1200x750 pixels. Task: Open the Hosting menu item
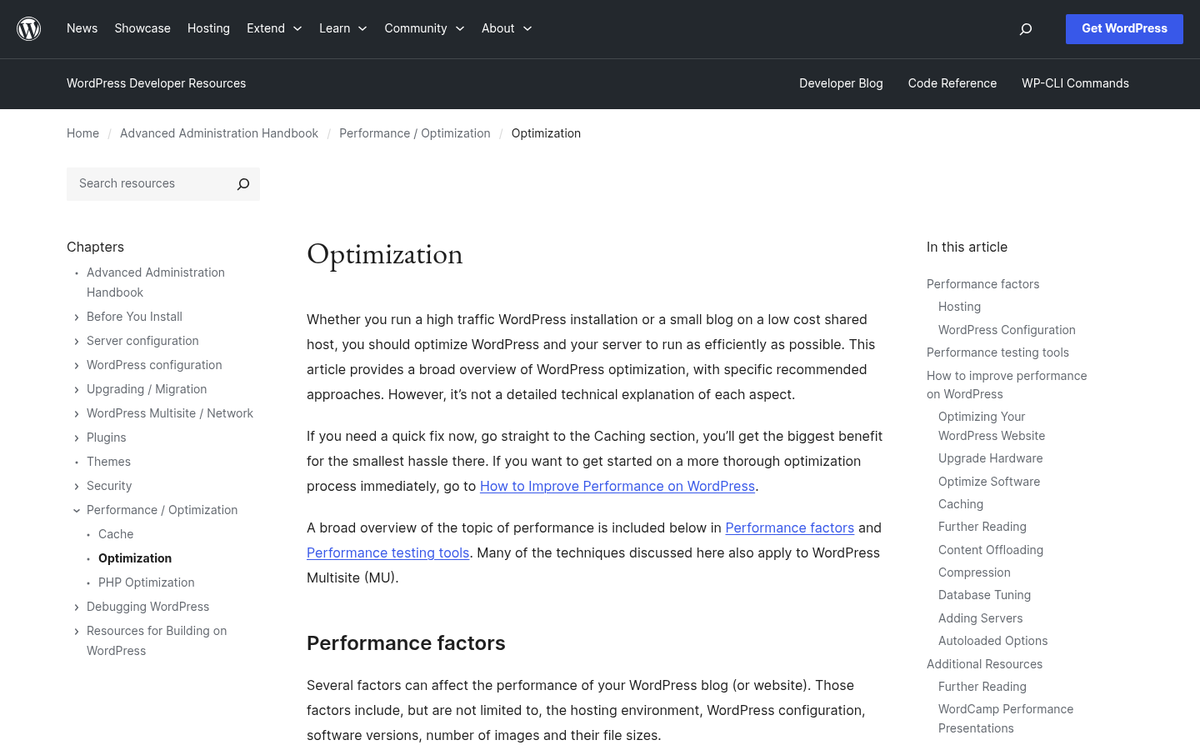point(208,28)
